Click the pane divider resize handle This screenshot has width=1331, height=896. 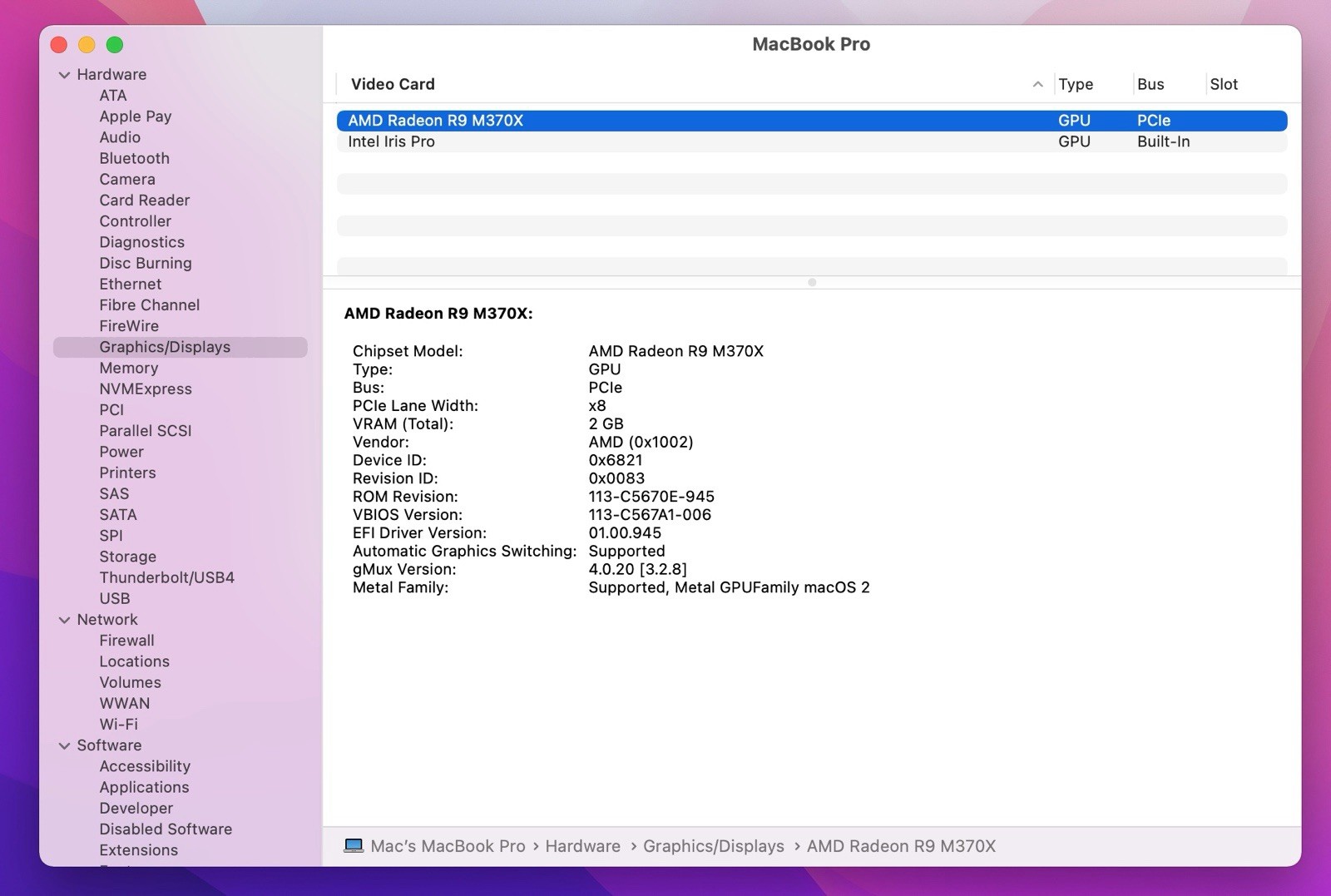pyautogui.click(x=812, y=282)
